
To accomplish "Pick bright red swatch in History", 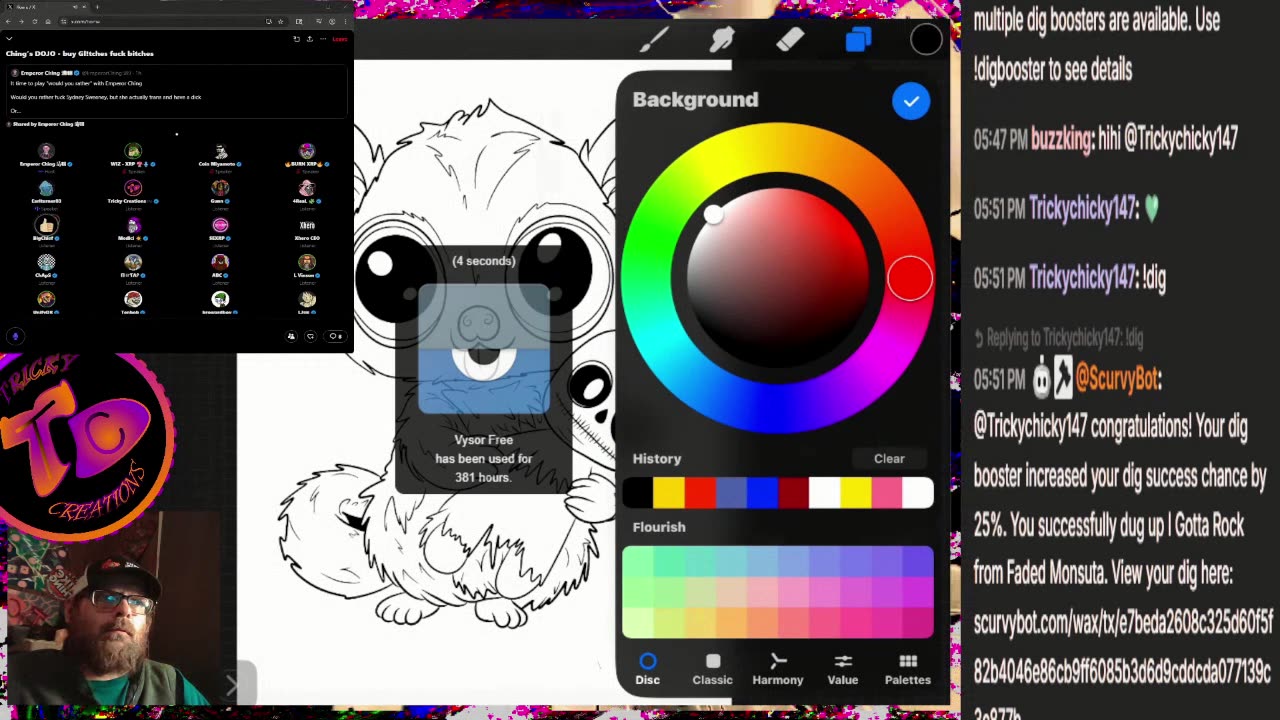I will pos(700,493).
